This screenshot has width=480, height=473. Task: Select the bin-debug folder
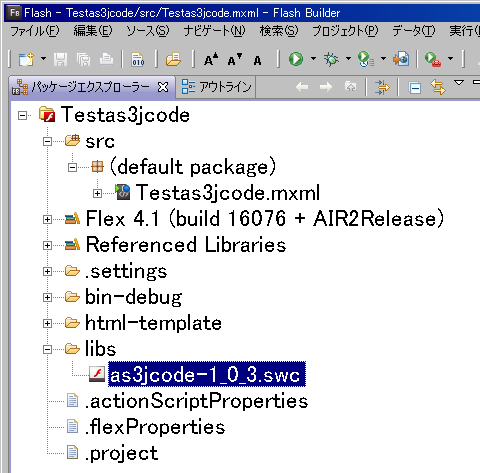[x=133, y=297]
